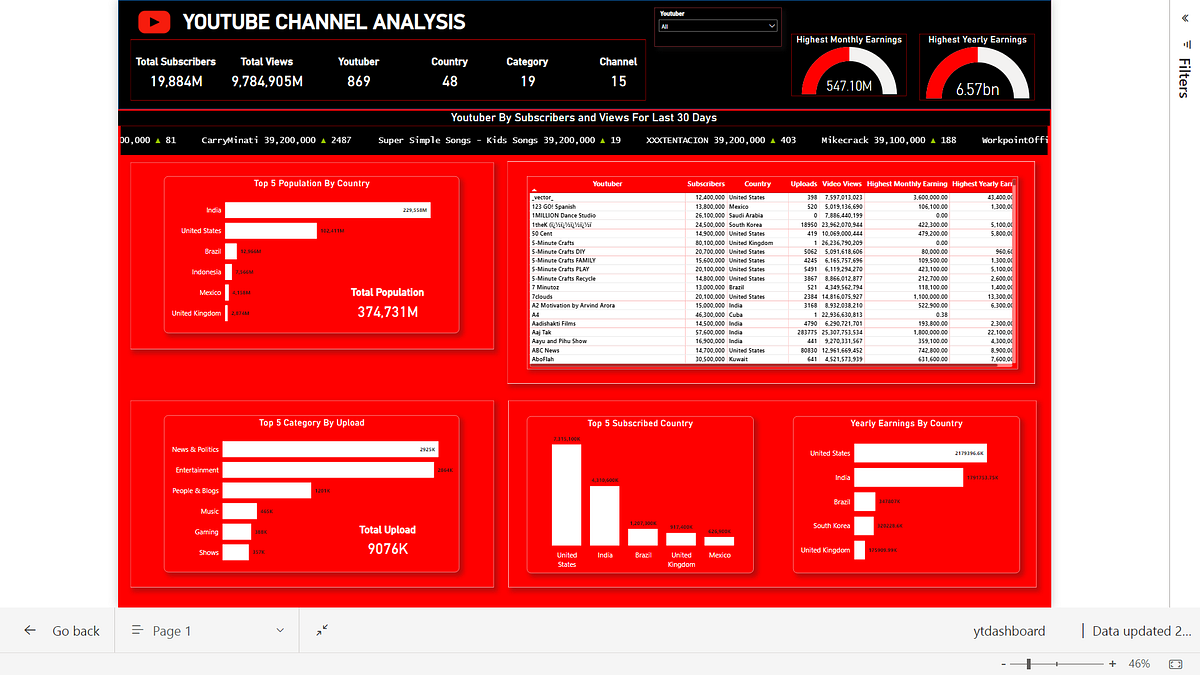Click the fit-to-width icon at bottom right
The width and height of the screenshot is (1200, 675).
pyautogui.click(x=1175, y=663)
